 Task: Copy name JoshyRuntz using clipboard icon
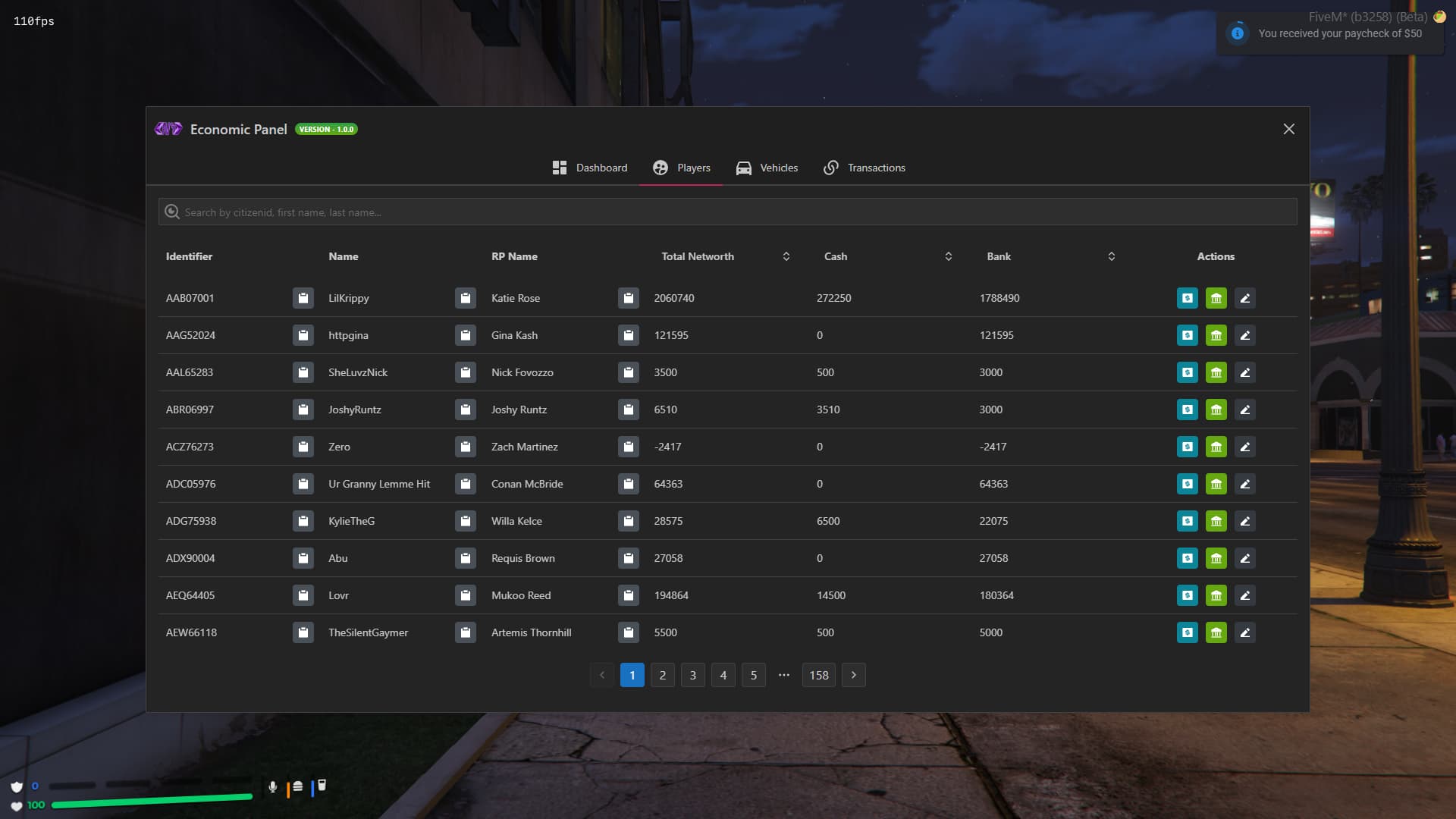coord(465,409)
